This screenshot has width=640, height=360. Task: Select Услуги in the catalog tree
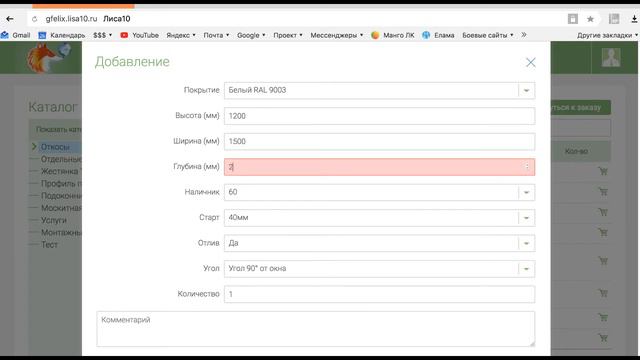[53, 220]
